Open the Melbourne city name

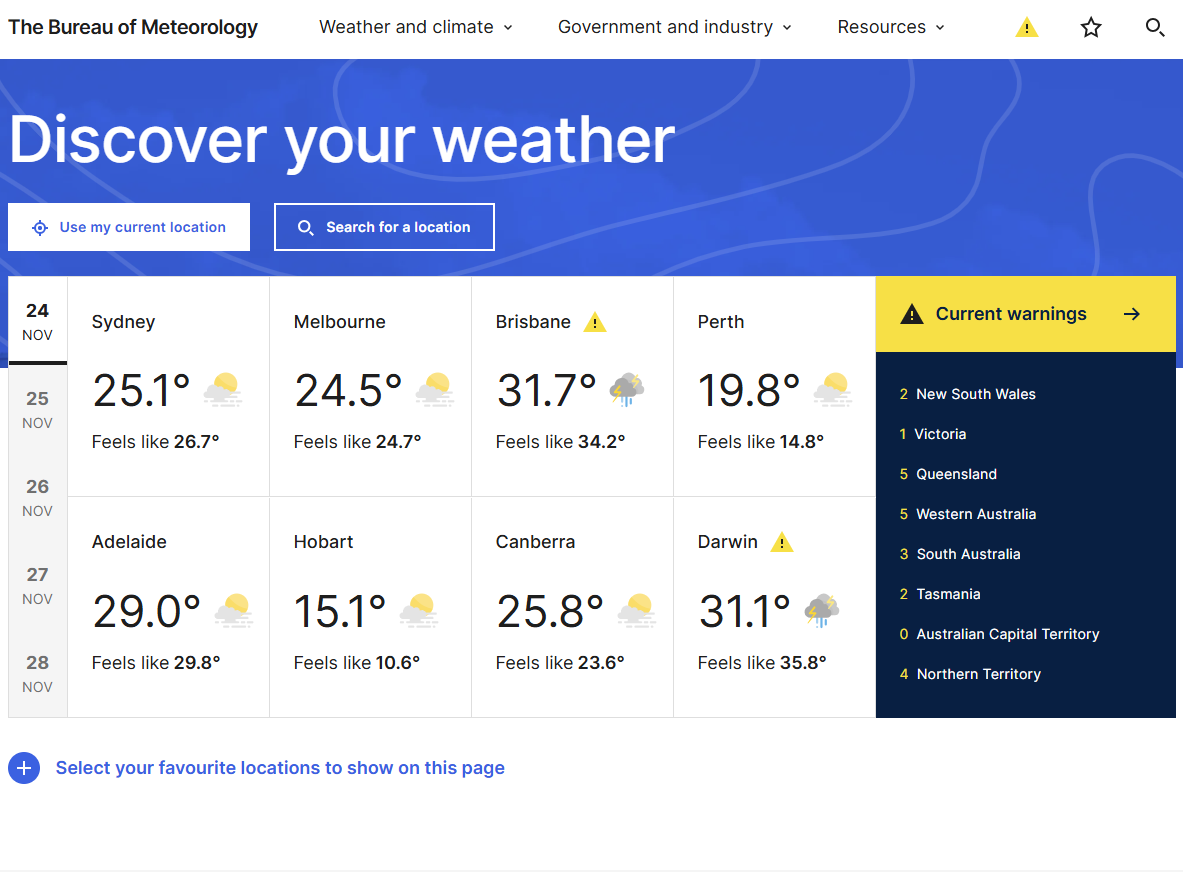click(340, 322)
